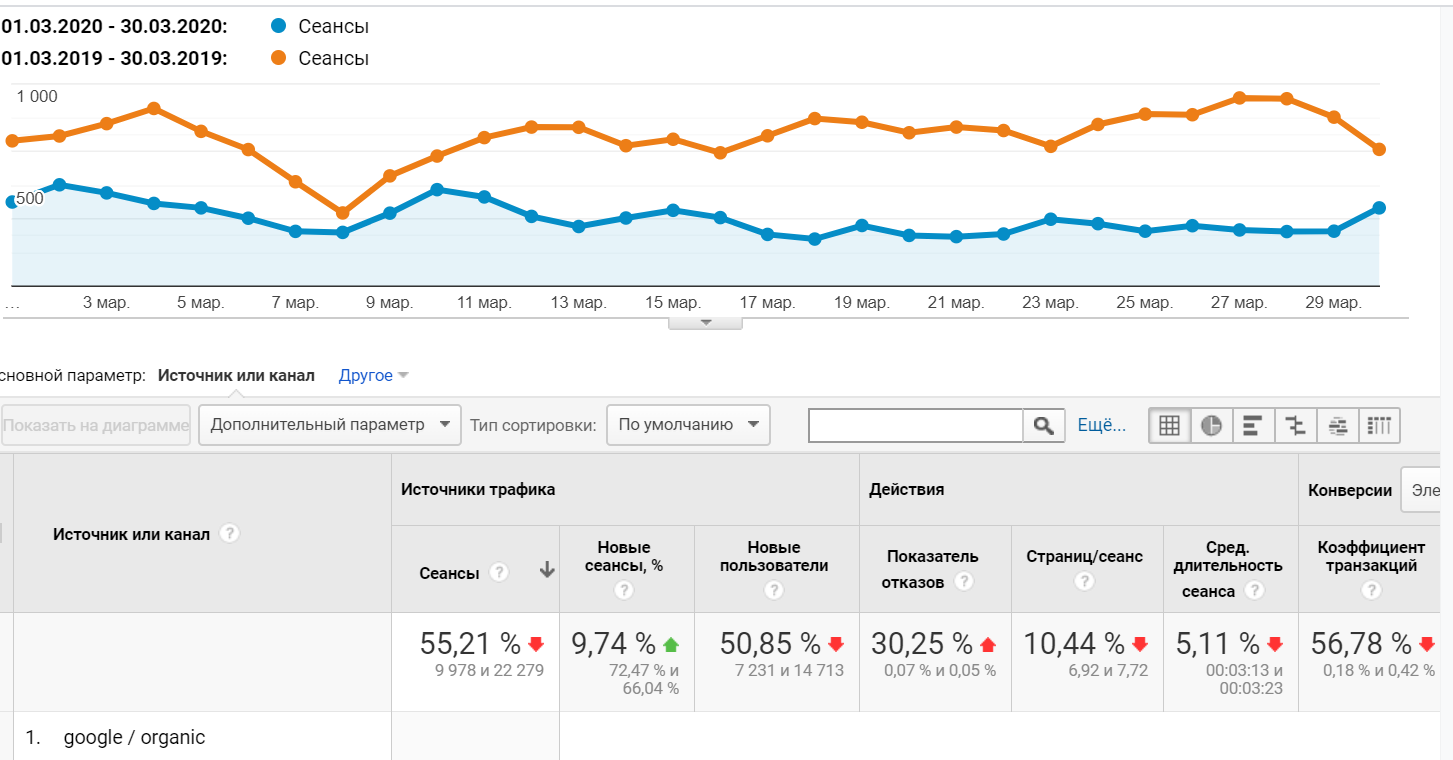The image size is (1453, 760).
Task: Select Источник или канал primary dimension
Action: pyautogui.click(x=236, y=376)
